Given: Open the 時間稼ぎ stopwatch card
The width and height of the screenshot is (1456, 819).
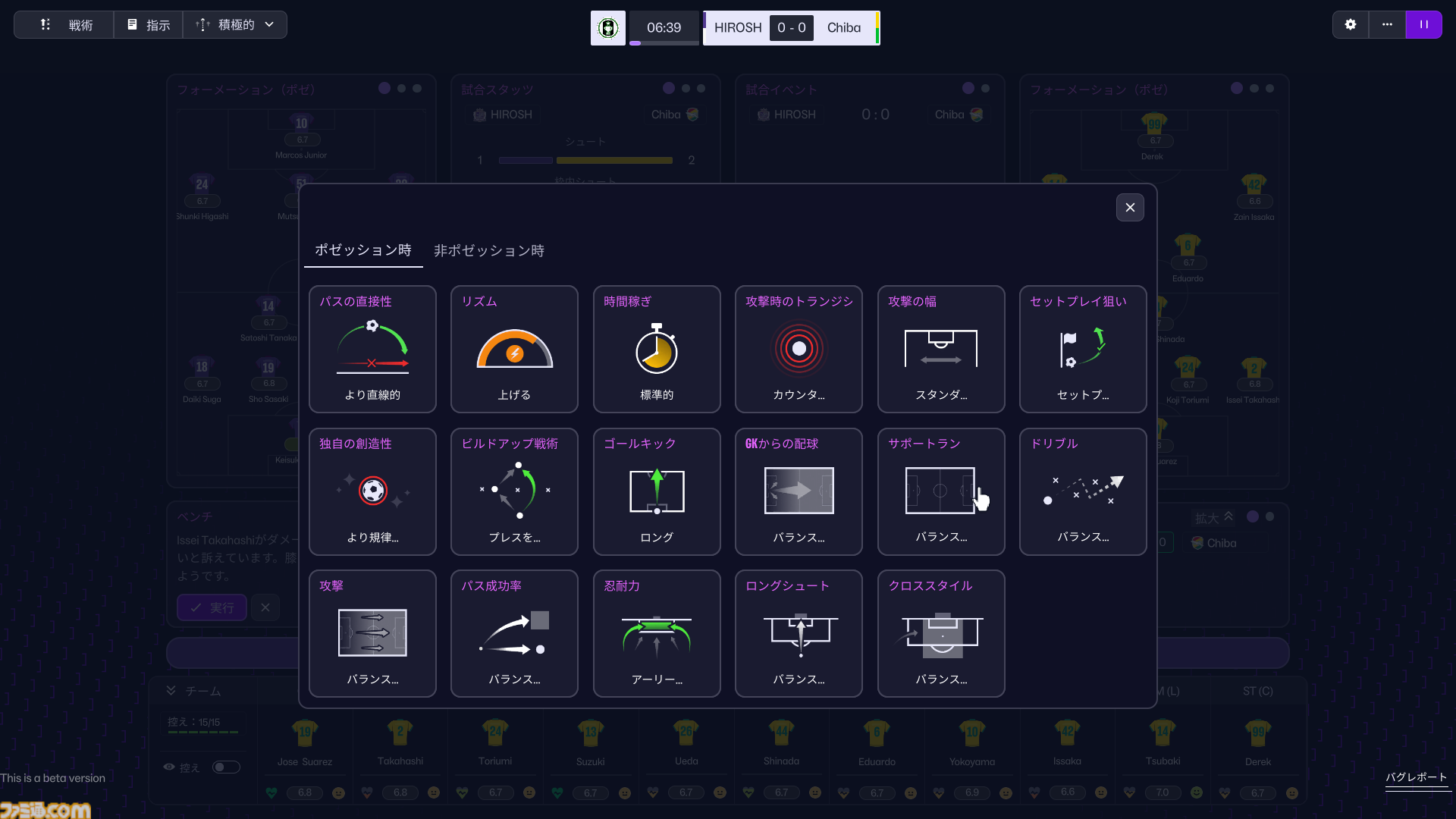Looking at the screenshot, I should (x=657, y=349).
